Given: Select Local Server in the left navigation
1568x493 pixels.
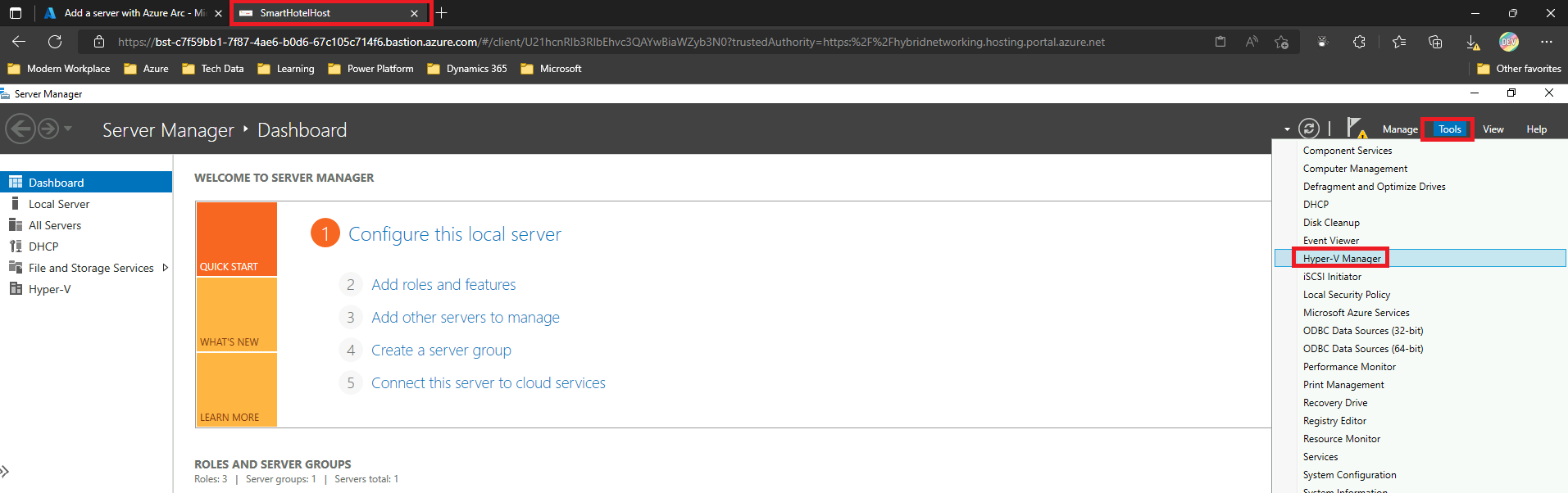Looking at the screenshot, I should tap(86, 204).
